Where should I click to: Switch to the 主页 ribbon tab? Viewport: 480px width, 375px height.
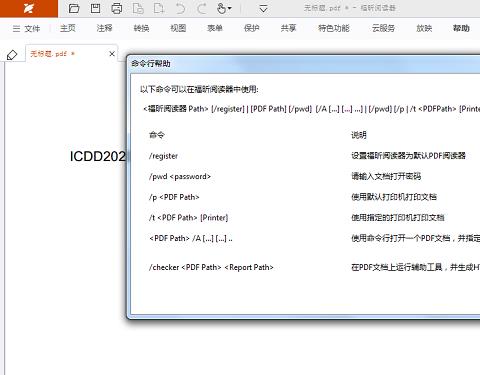pos(68,28)
